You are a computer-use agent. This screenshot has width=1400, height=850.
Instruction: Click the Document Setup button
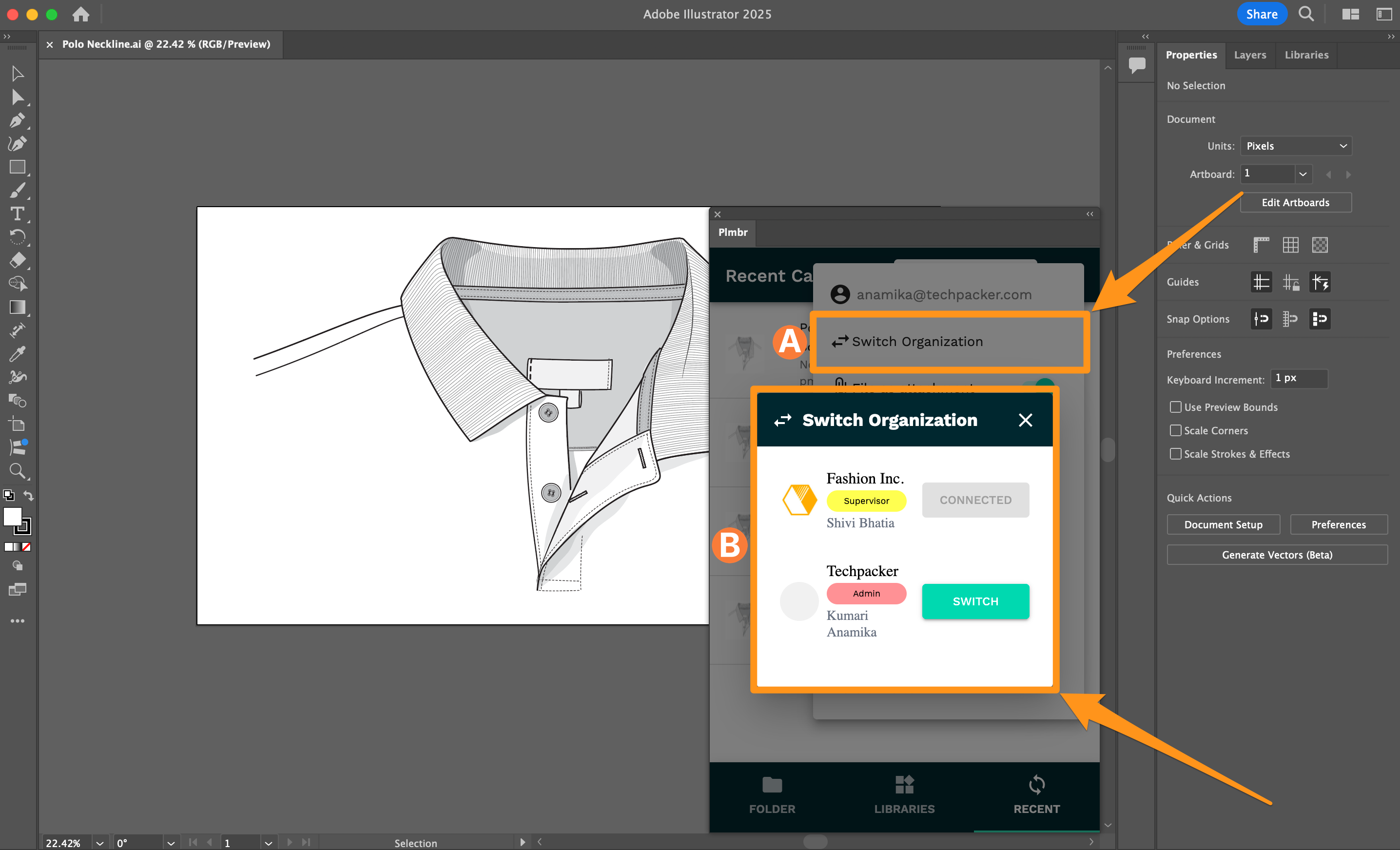[1224, 524]
